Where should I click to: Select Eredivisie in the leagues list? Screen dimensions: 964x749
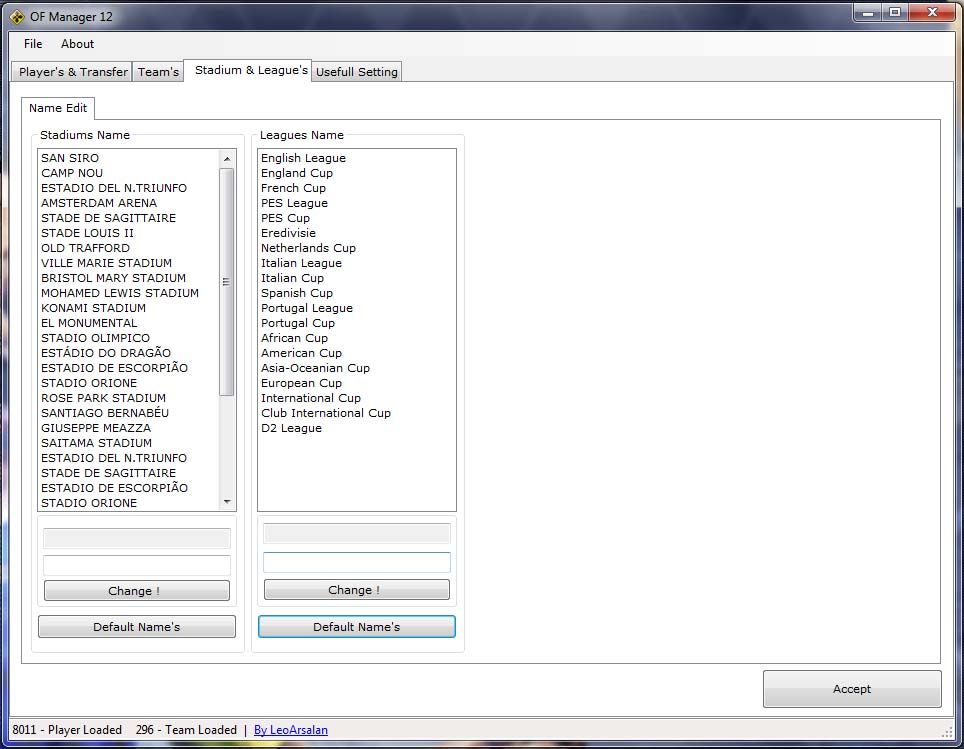(x=288, y=233)
